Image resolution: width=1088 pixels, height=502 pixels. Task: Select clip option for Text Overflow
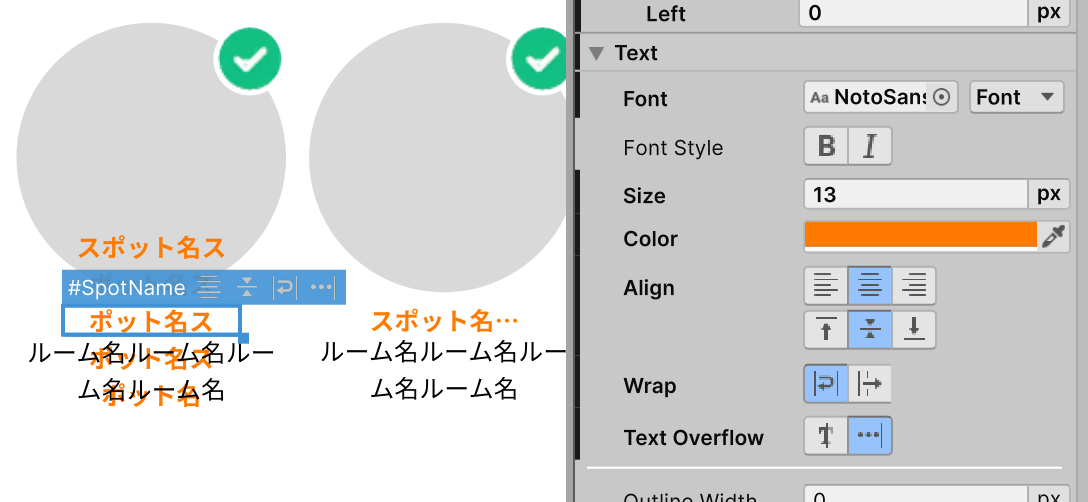[827, 437]
